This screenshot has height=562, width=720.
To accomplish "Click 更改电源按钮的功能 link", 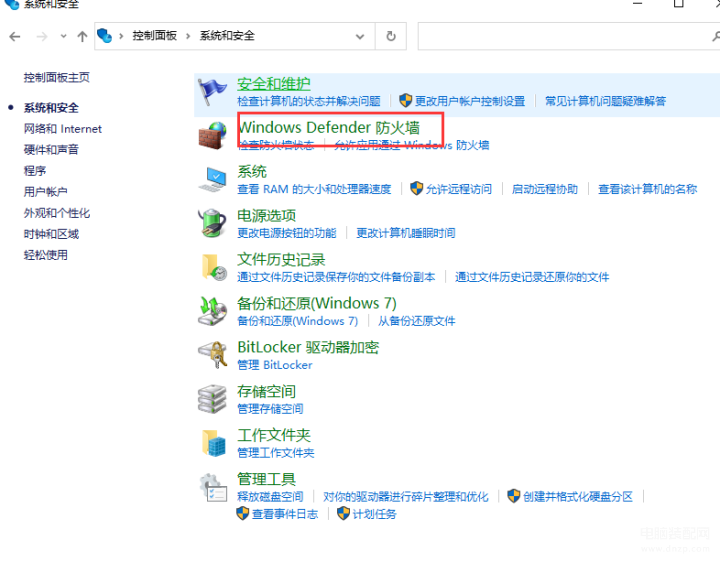I will [x=287, y=233].
